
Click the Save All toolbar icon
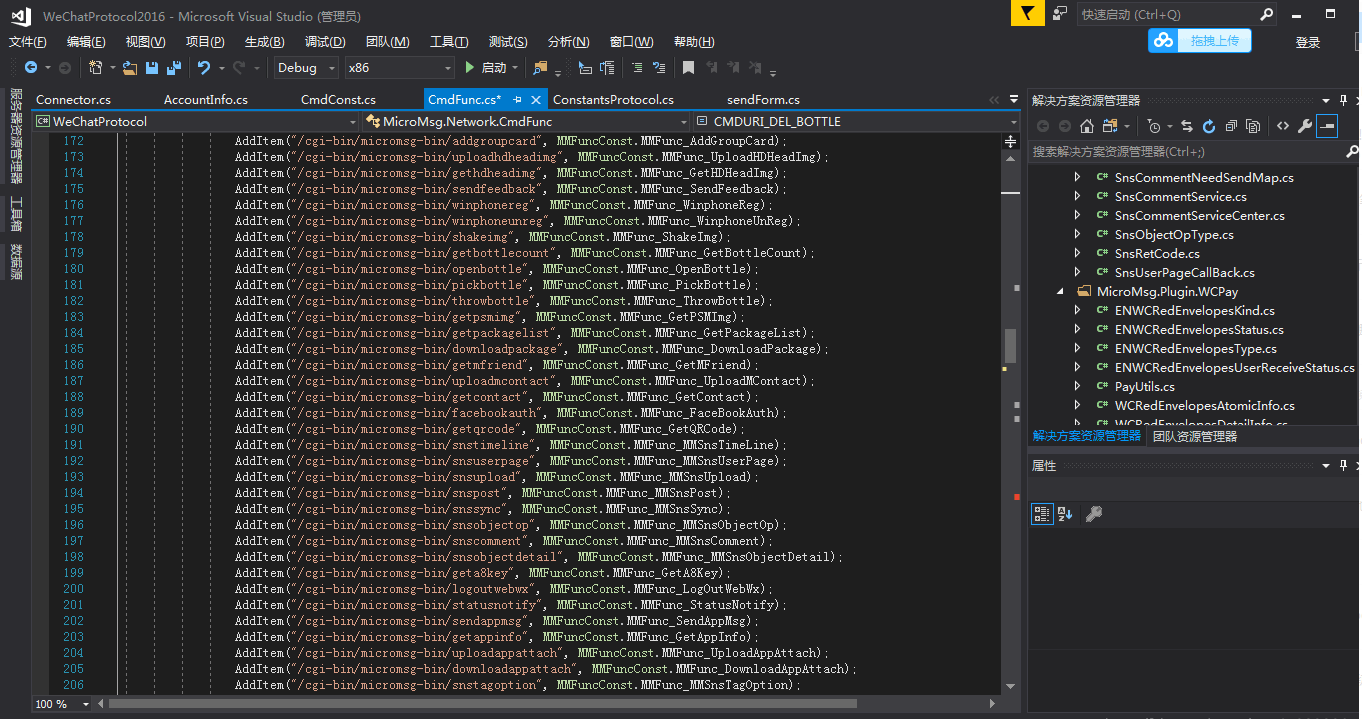coord(173,68)
